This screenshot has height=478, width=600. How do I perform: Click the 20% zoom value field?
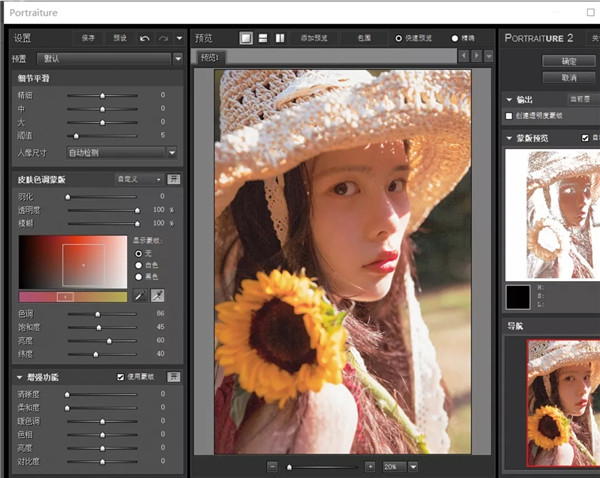(x=395, y=467)
